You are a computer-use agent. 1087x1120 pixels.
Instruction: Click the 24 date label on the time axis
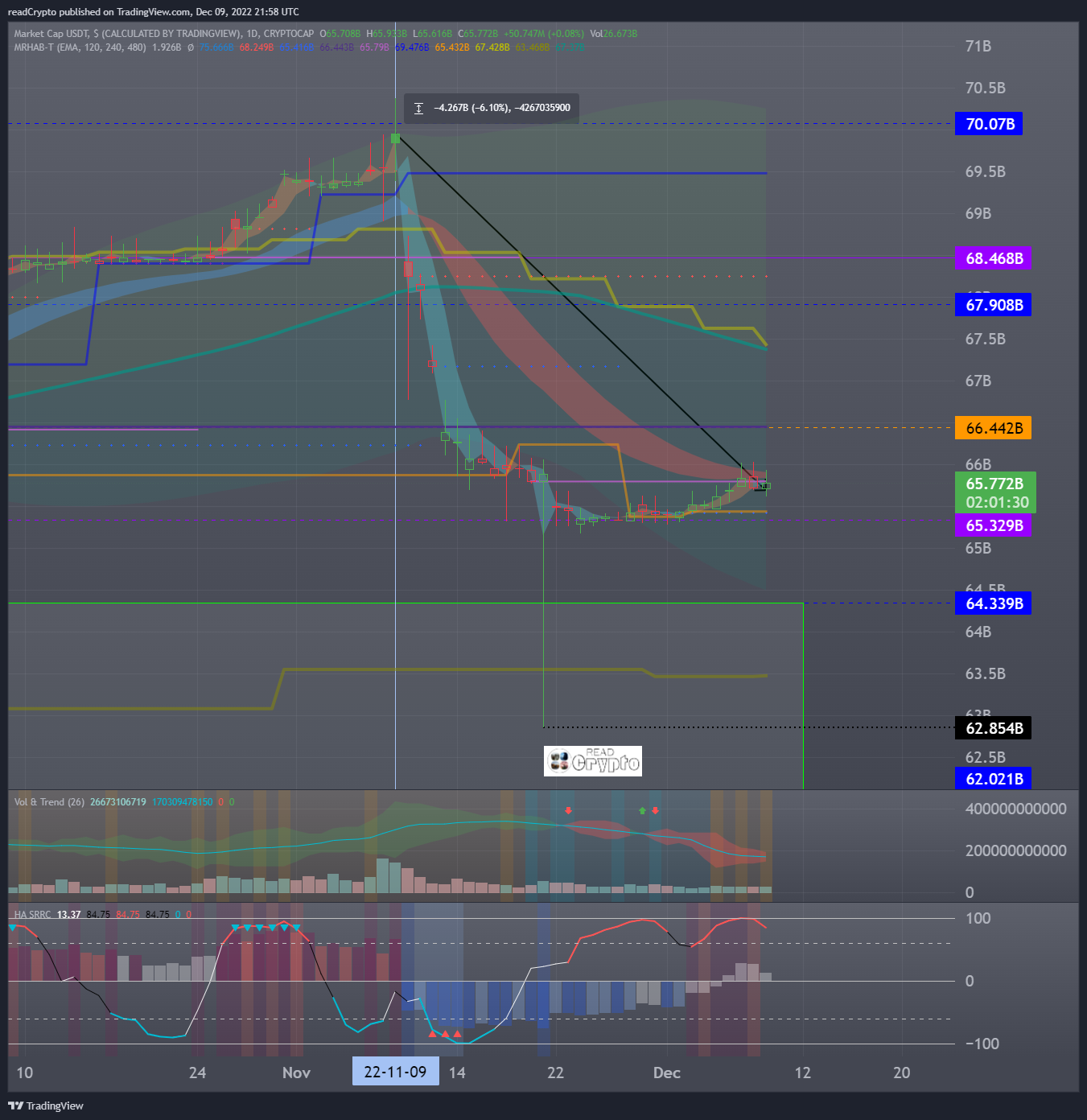(197, 1073)
